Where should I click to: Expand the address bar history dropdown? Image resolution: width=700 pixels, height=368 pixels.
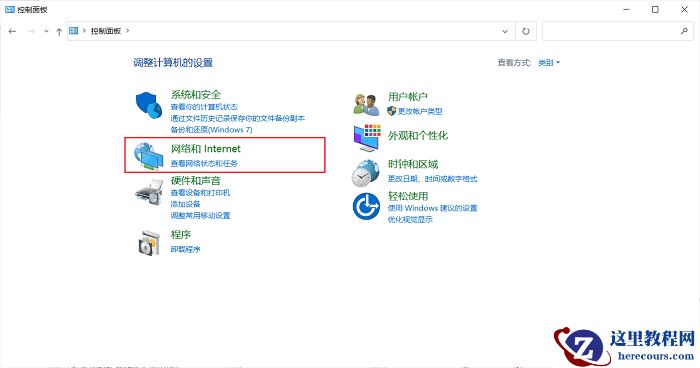(x=505, y=31)
